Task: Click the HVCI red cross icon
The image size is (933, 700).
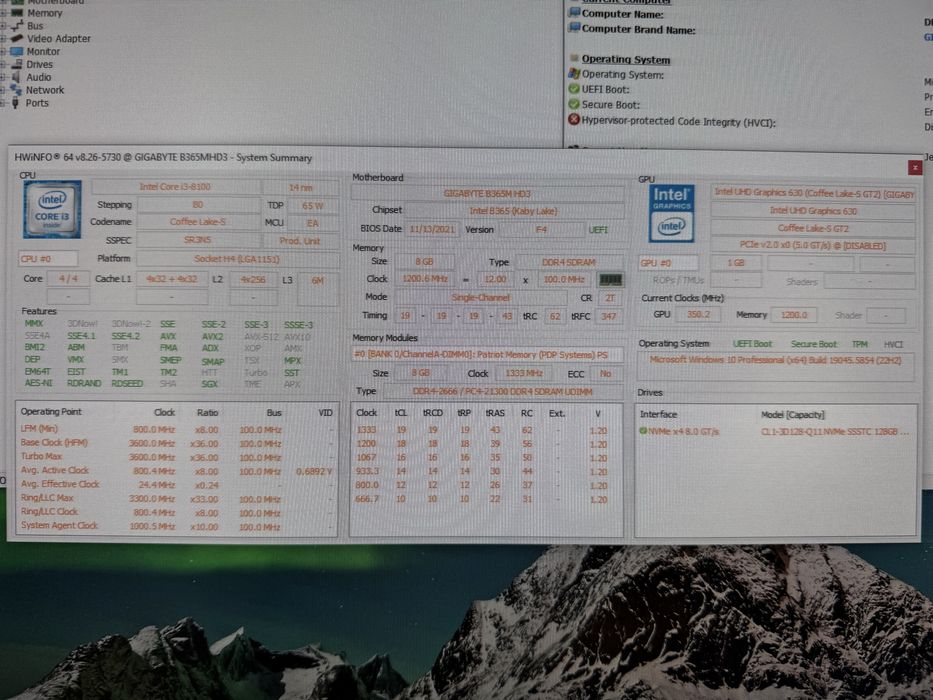Action: tap(574, 120)
